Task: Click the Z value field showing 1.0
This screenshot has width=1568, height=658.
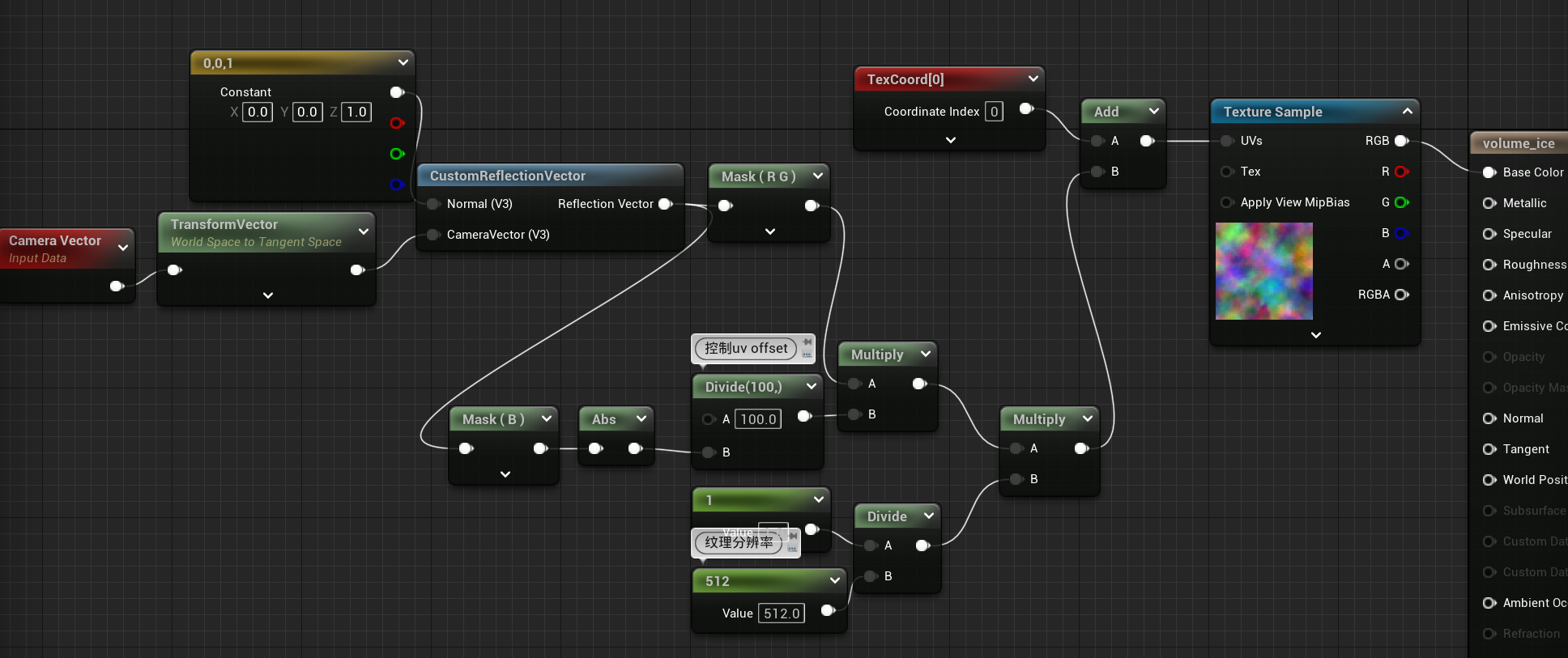Action: pos(356,112)
